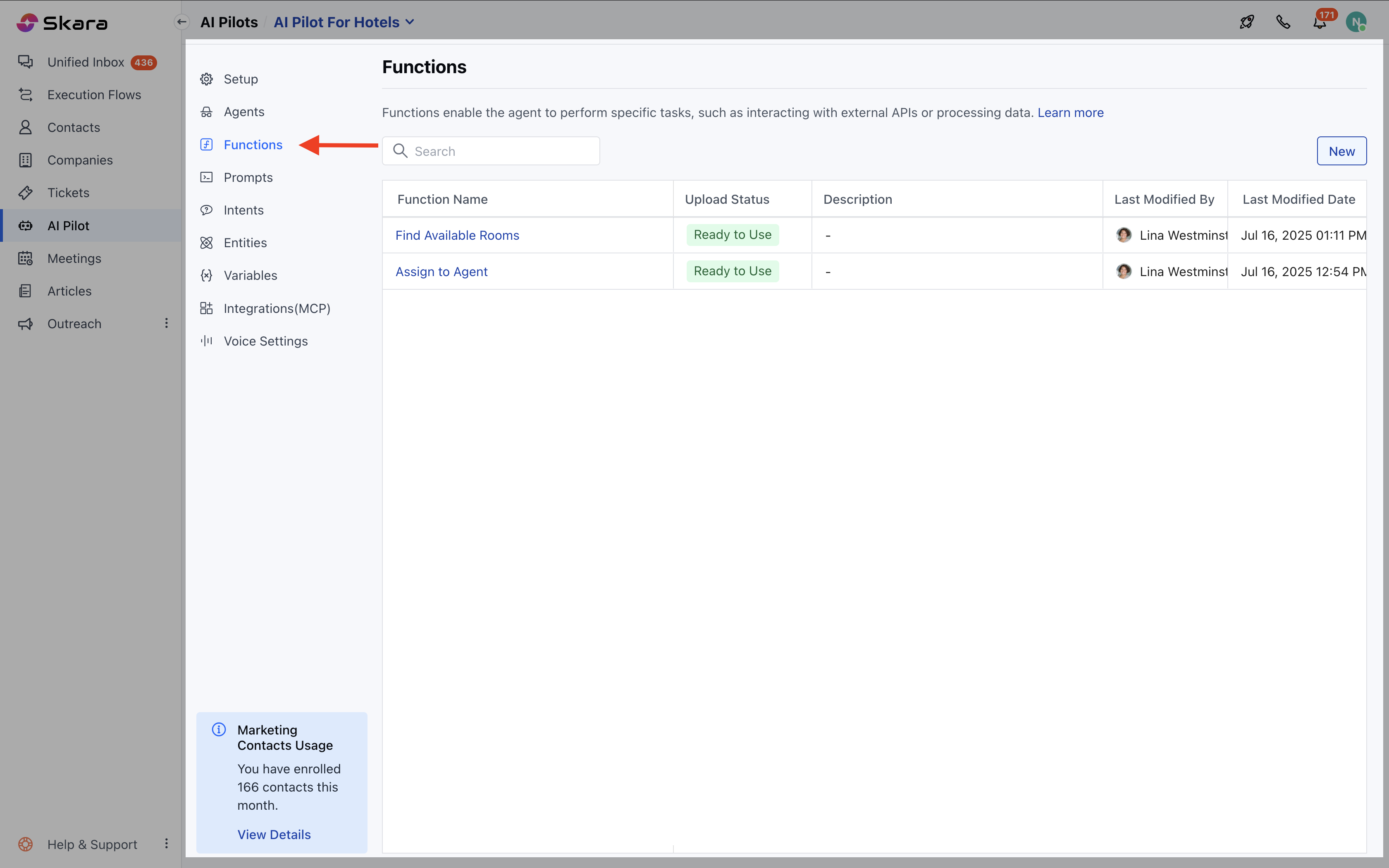The image size is (1389, 868).
Task: Click the user avatar in top right
Action: 1356,22
